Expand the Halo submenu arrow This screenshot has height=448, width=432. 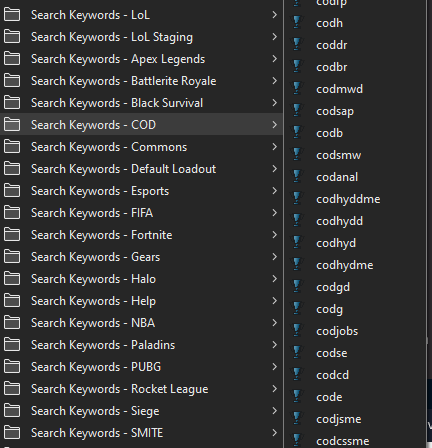pos(274,279)
